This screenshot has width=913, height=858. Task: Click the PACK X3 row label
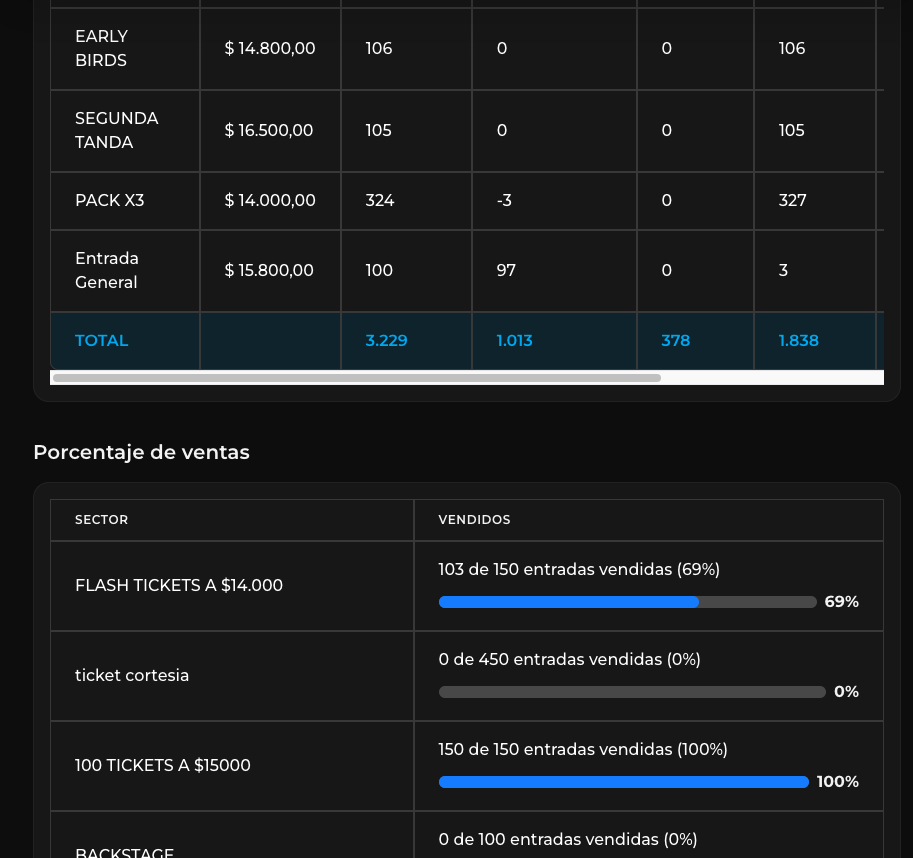(109, 200)
